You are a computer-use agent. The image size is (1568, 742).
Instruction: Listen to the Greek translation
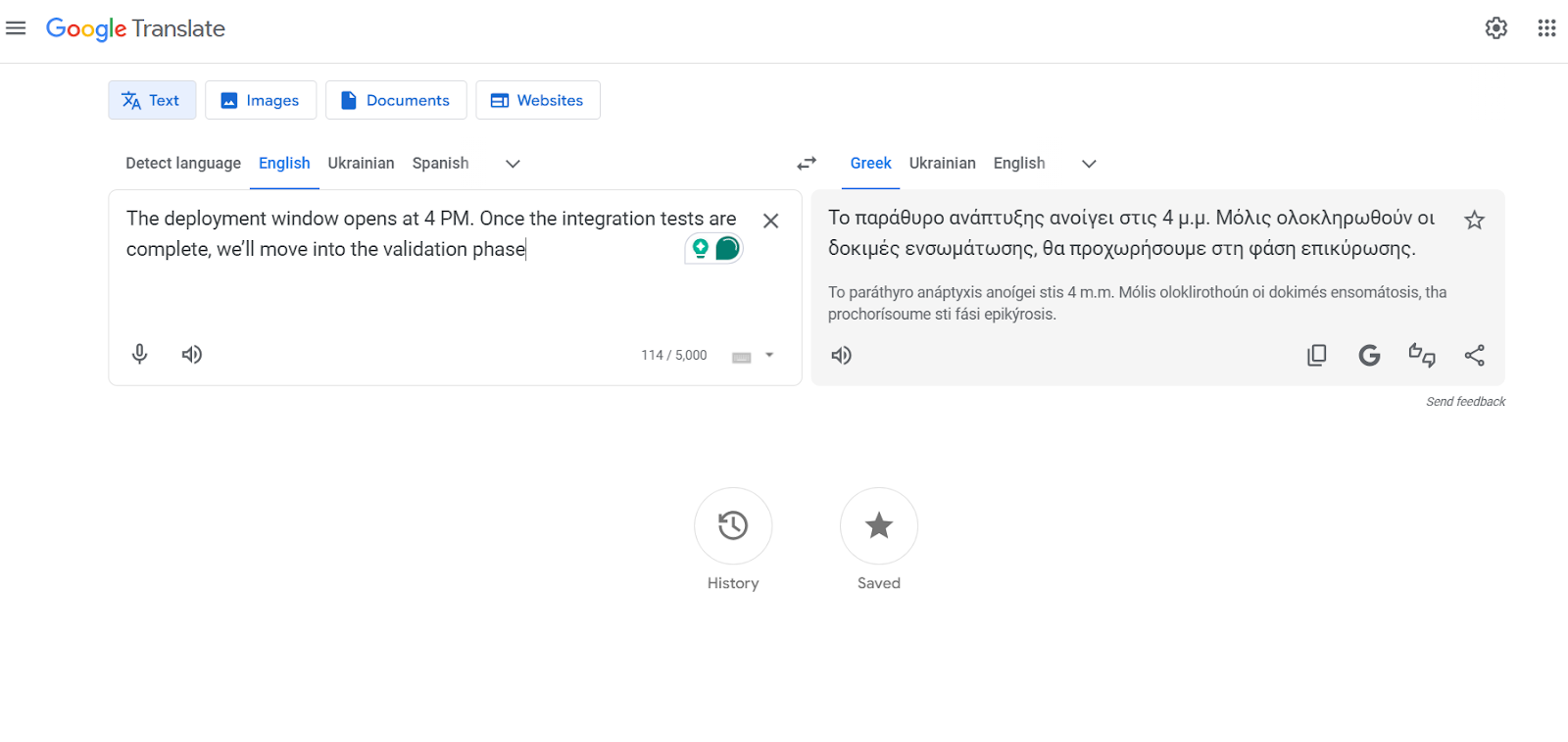tap(841, 355)
